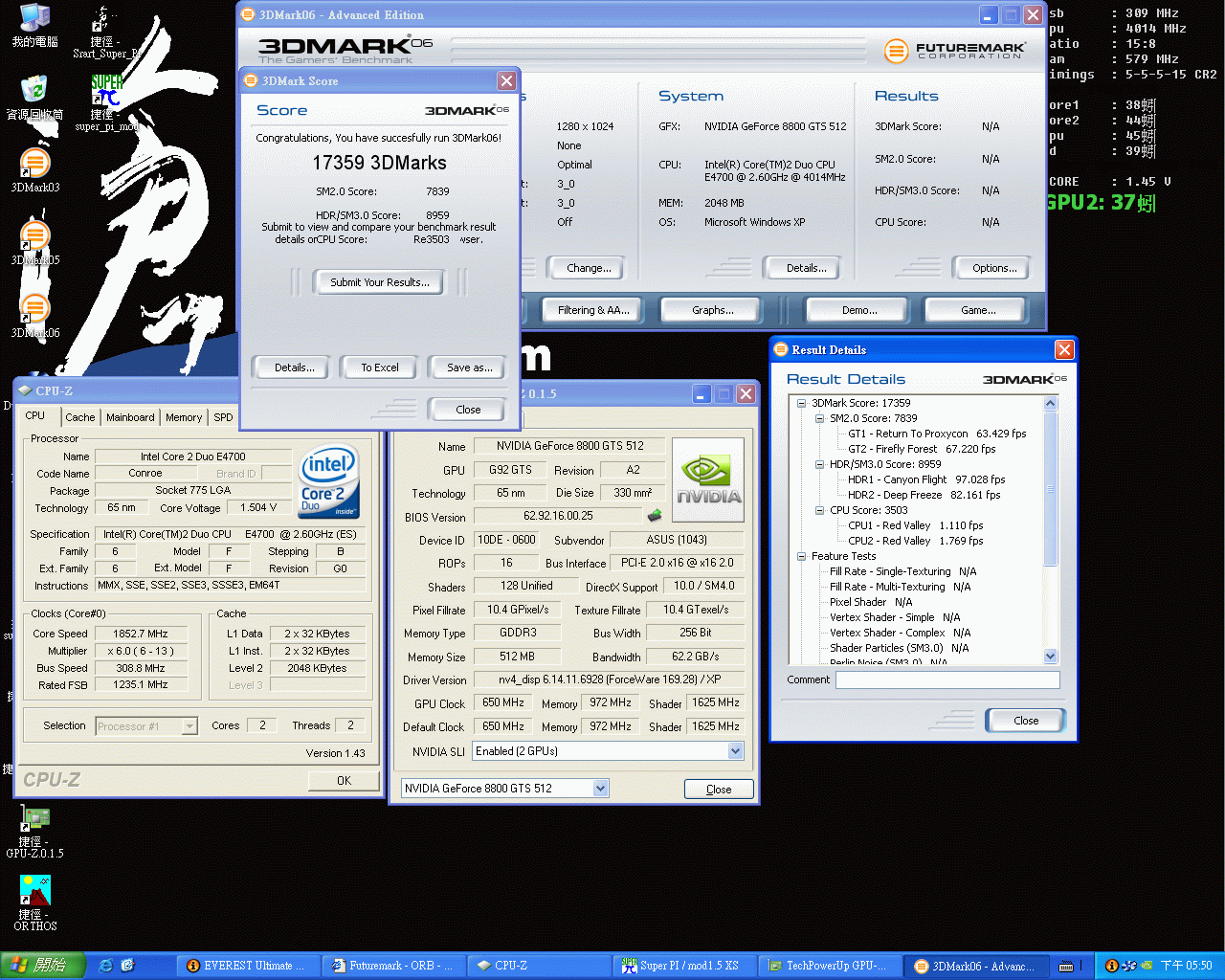
Task: Click the system tray clock showing 05:50
Action: click(1186, 966)
